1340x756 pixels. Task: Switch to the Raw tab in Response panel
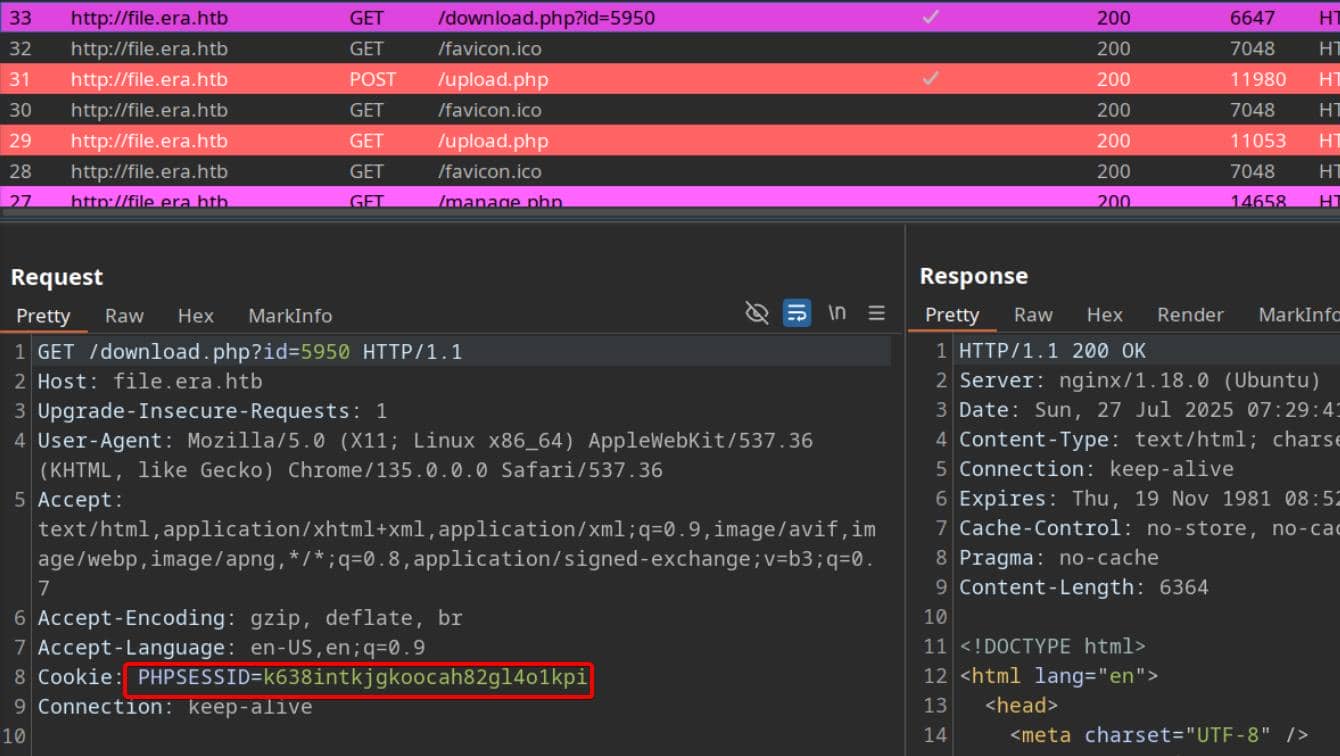(x=1033, y=315)
